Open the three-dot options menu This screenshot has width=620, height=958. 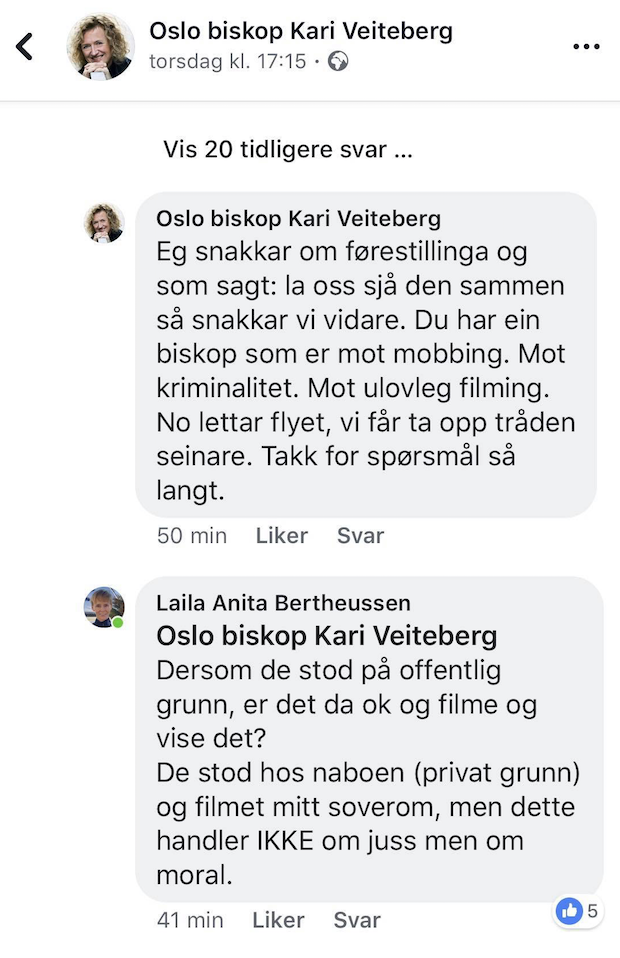point(585,46)
